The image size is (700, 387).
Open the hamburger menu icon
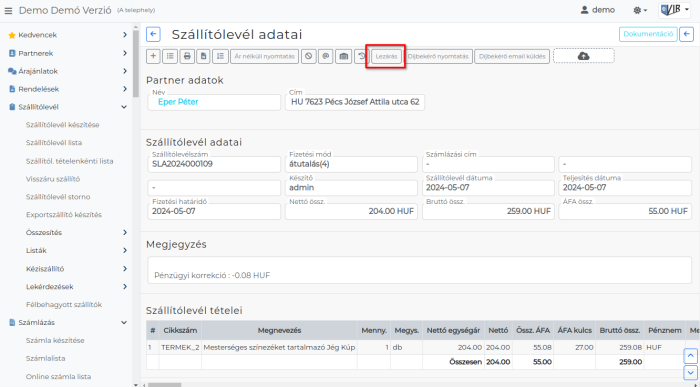click(x=8, y=11)
